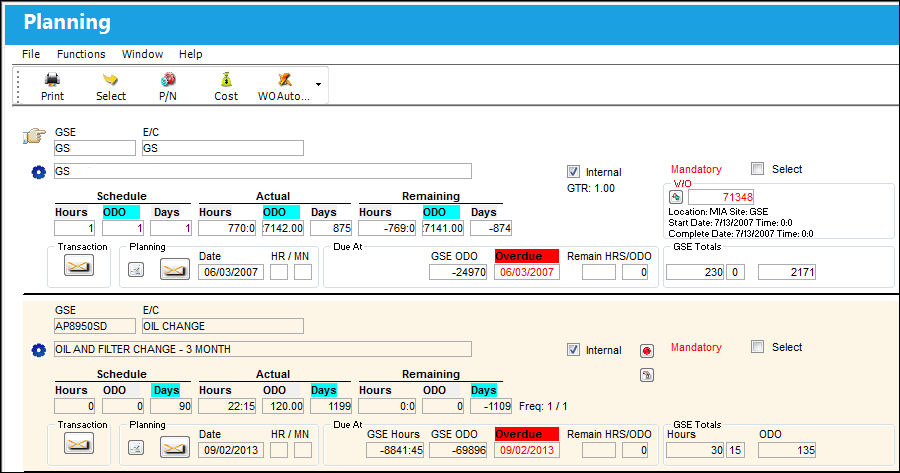
Task: Click Planning Date field 09/02/2013
Action: 231,450
